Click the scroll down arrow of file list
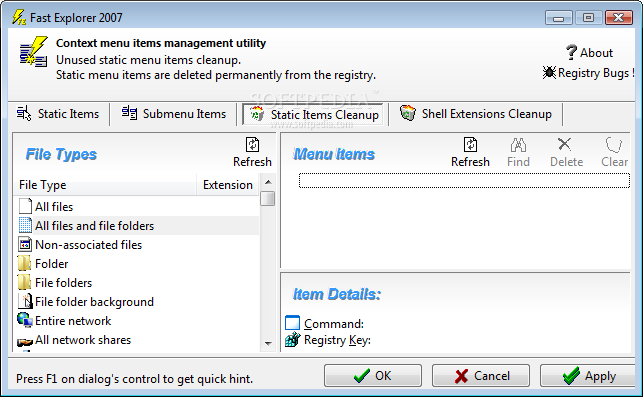This screenshot has width=643, height=397. click(268, 343)
